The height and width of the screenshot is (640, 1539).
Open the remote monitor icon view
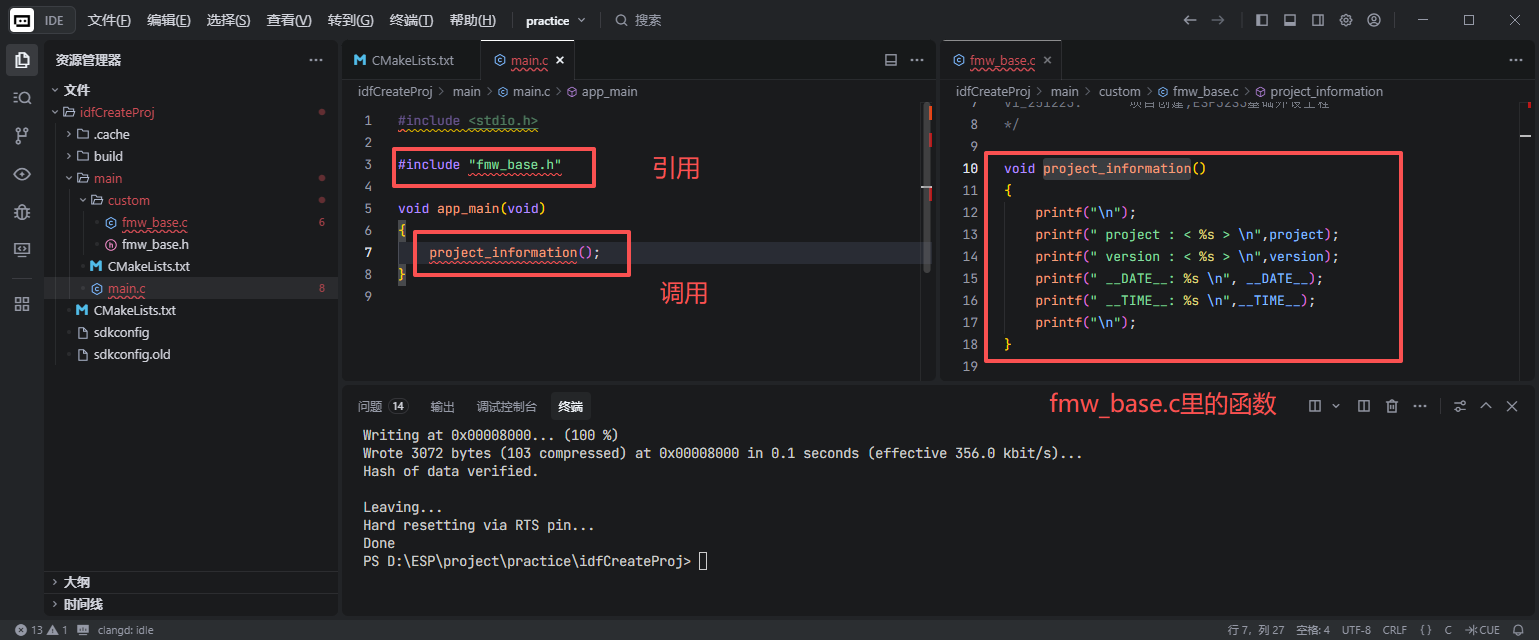pyautogui.click(x=21, y=249)
